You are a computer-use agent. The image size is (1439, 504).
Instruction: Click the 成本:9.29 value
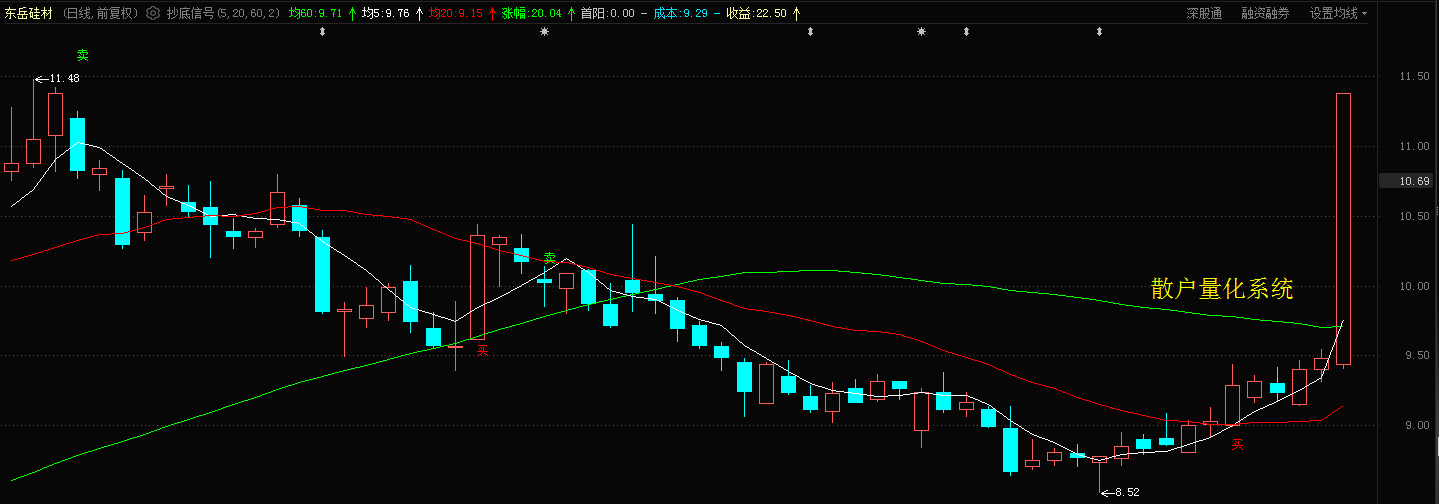click(680, 13)
